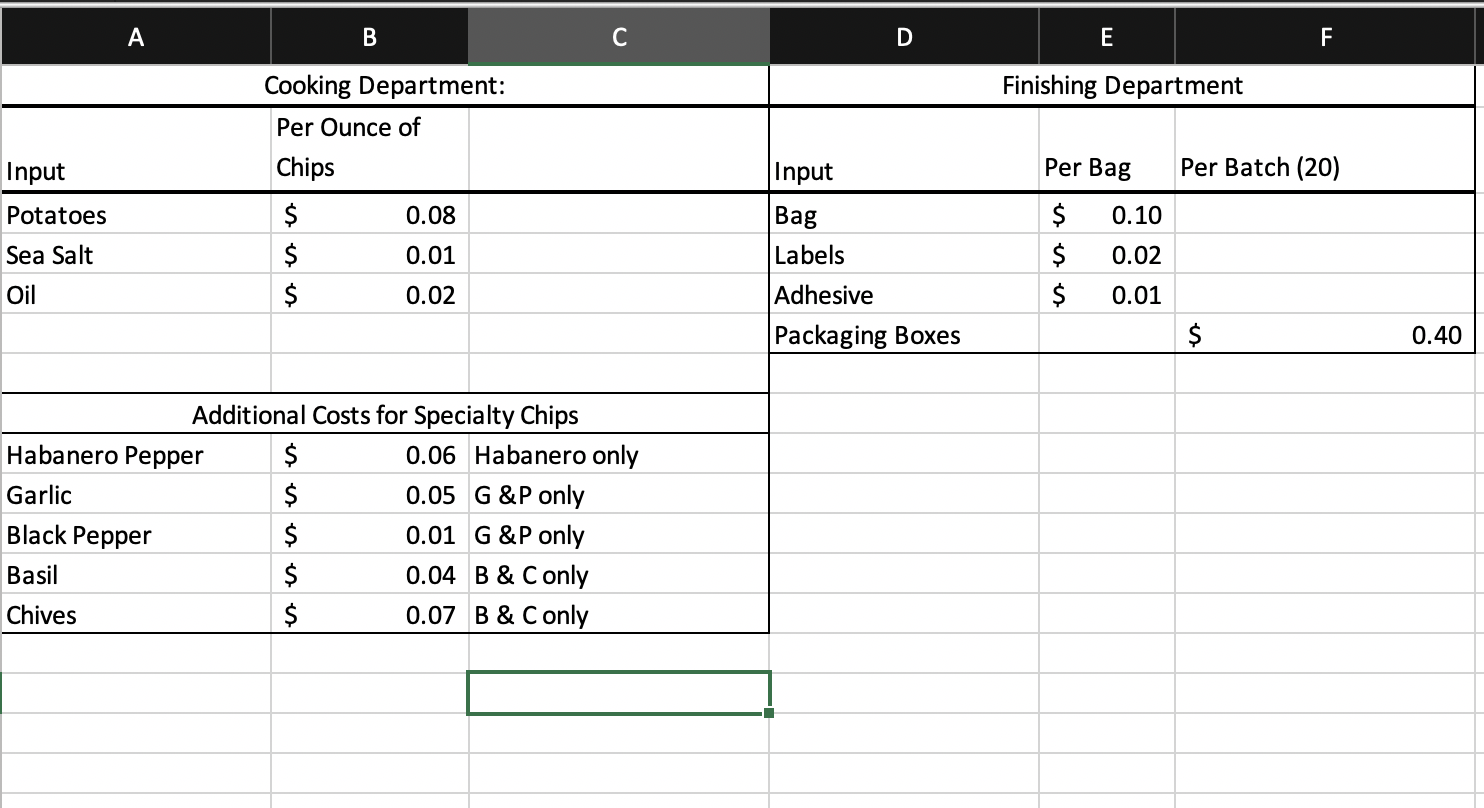Select the 'Chives' cell

pyautogui.click(x=135, y=615)
